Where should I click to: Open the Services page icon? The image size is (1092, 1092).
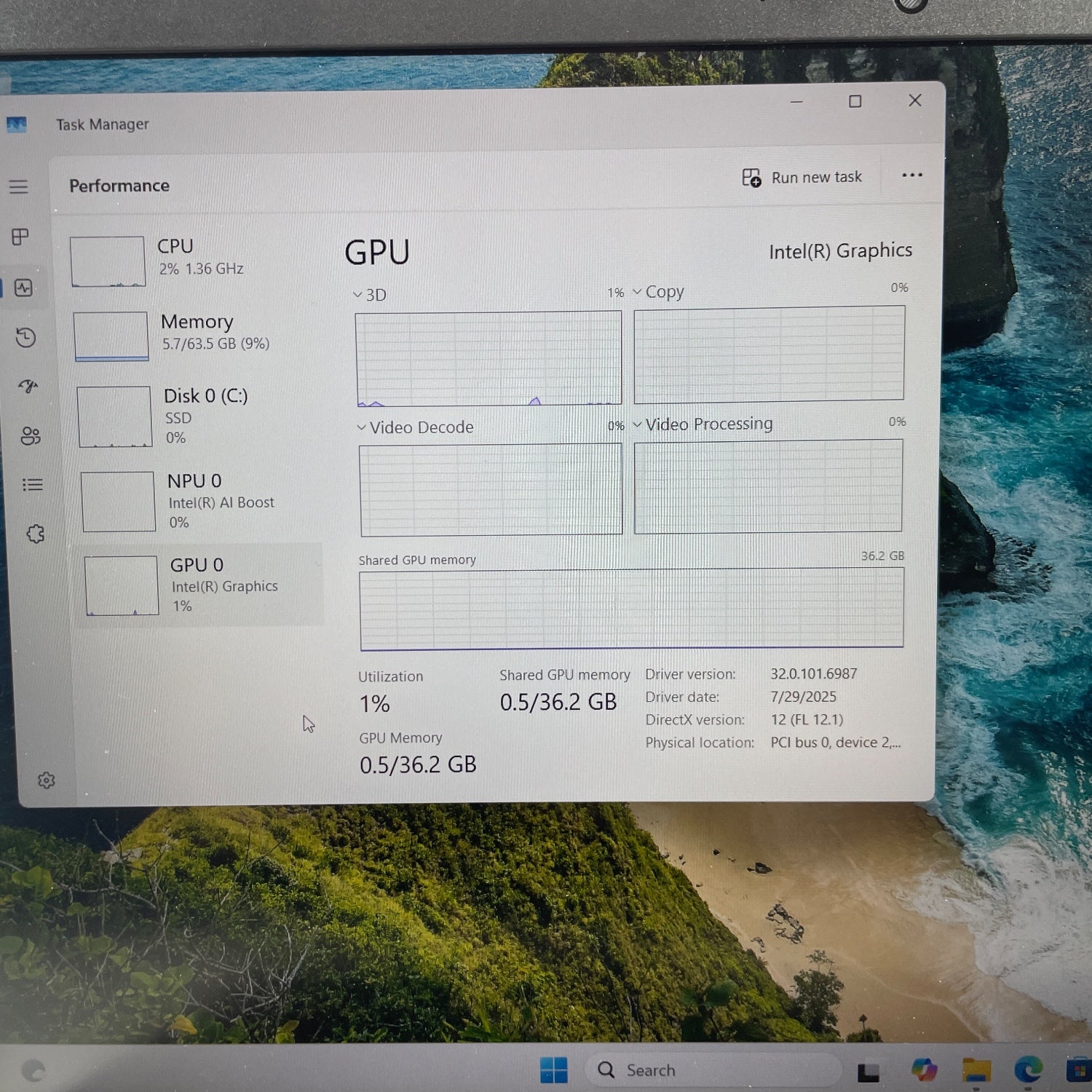(x=35, y=534)
